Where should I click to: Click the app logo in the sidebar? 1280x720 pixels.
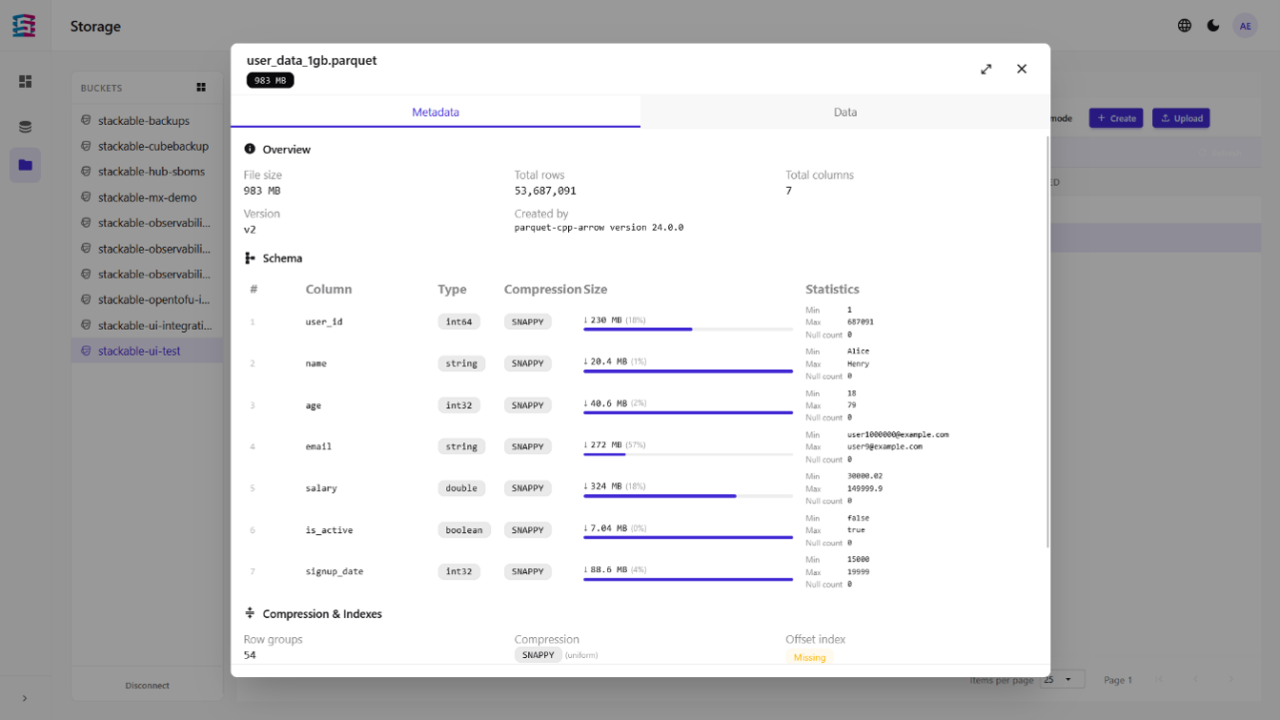pyautogui.click(x=25, y=26)
